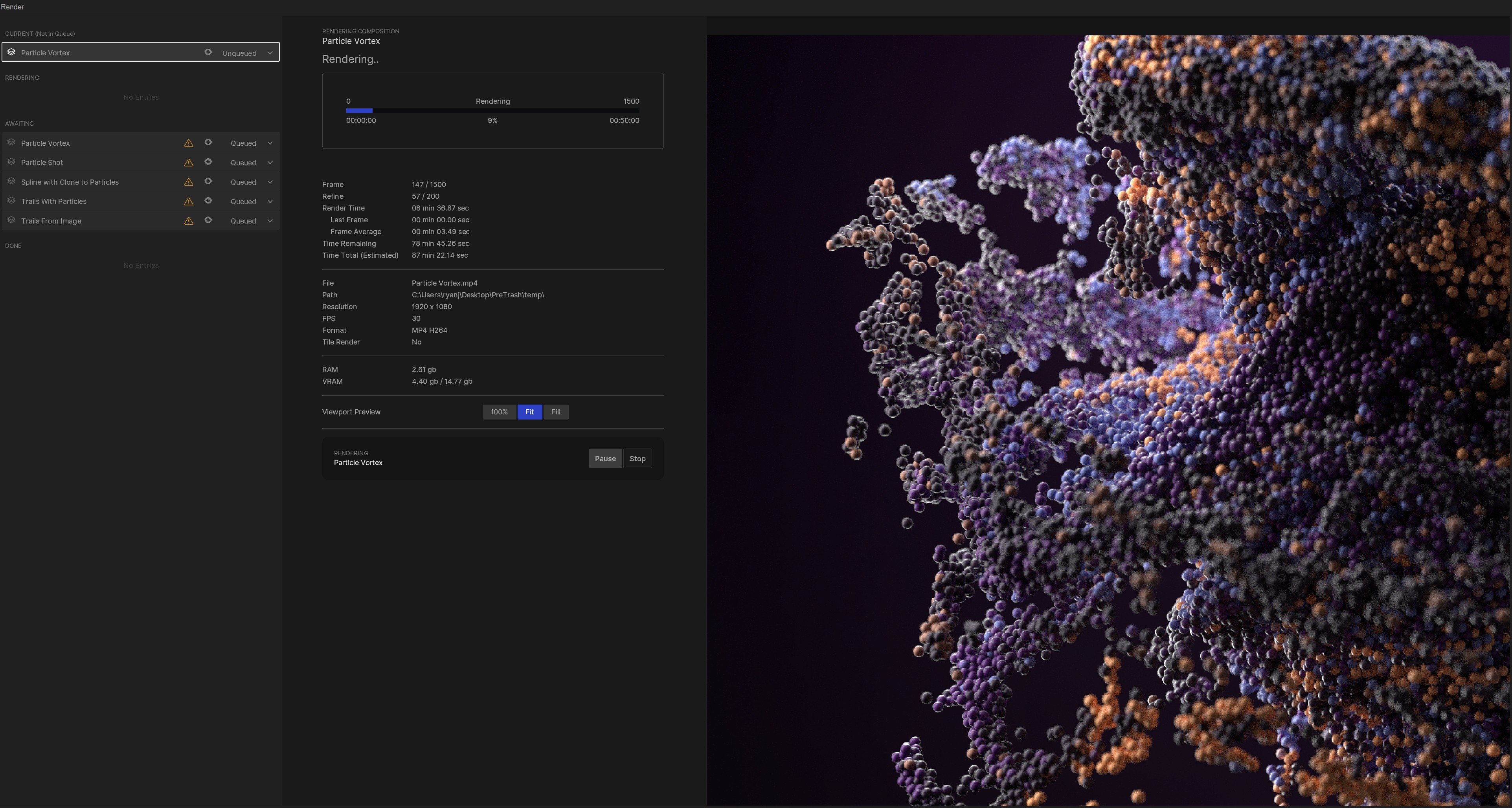Image resolution: width=1512 pixels, height=808 pixels.
Task: Expand the current Particle Vortex entry
Action: click(x=269, y=53)
